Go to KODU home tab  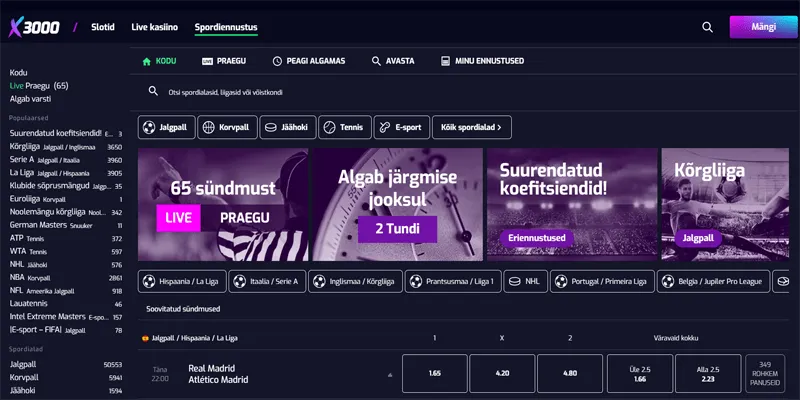tap(159, 61)
